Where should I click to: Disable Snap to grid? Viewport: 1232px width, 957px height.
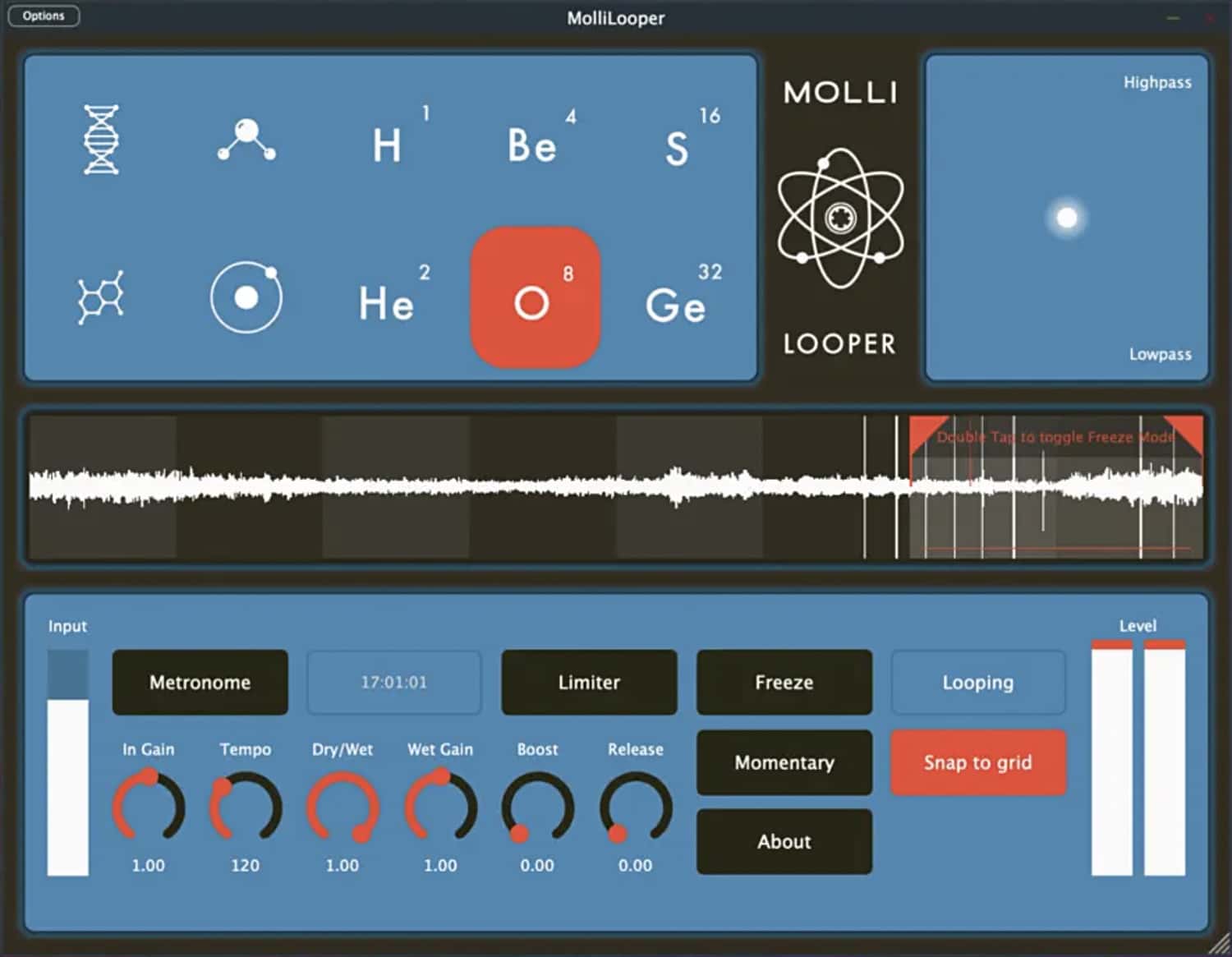(x=978, y=762)
